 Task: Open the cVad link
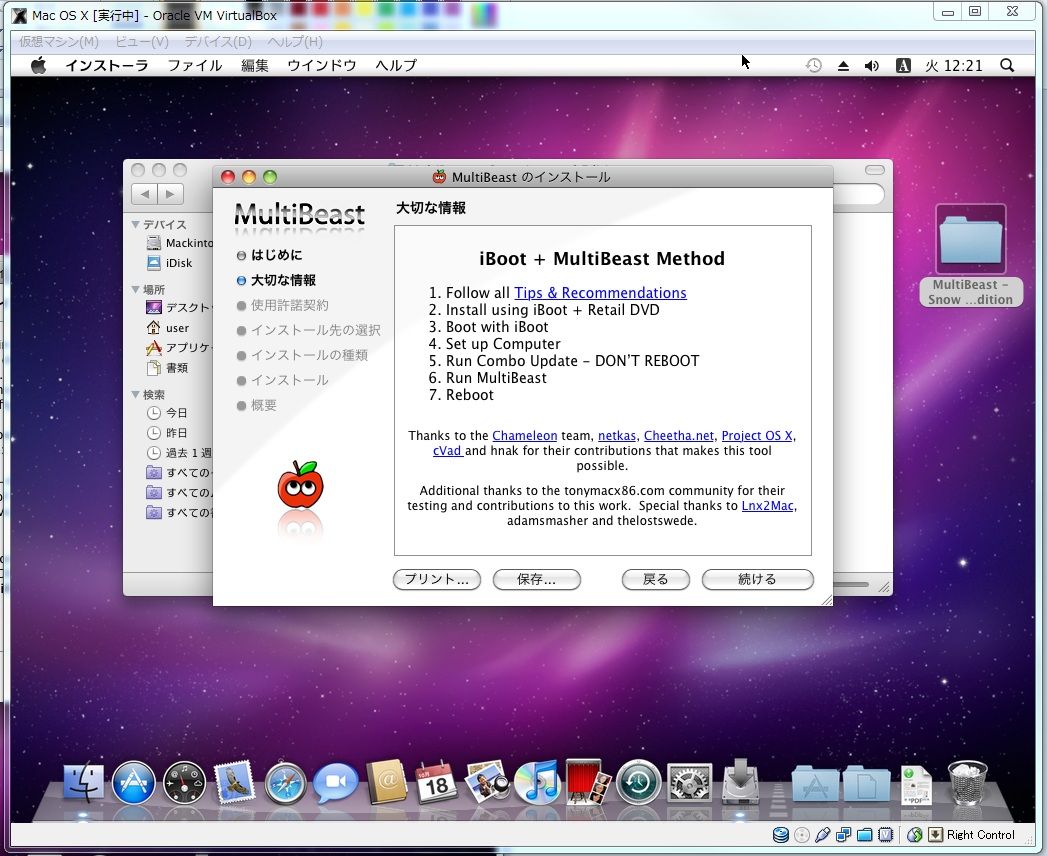447,451
